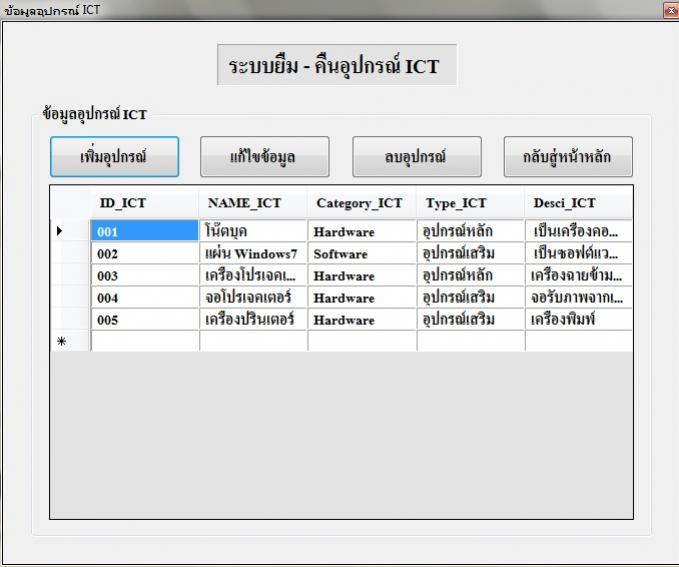The width and height of the screenshot is (679, 567).
Task: Click the แก้ไขข้อมูล button
Action: click(x=265, y=157)
